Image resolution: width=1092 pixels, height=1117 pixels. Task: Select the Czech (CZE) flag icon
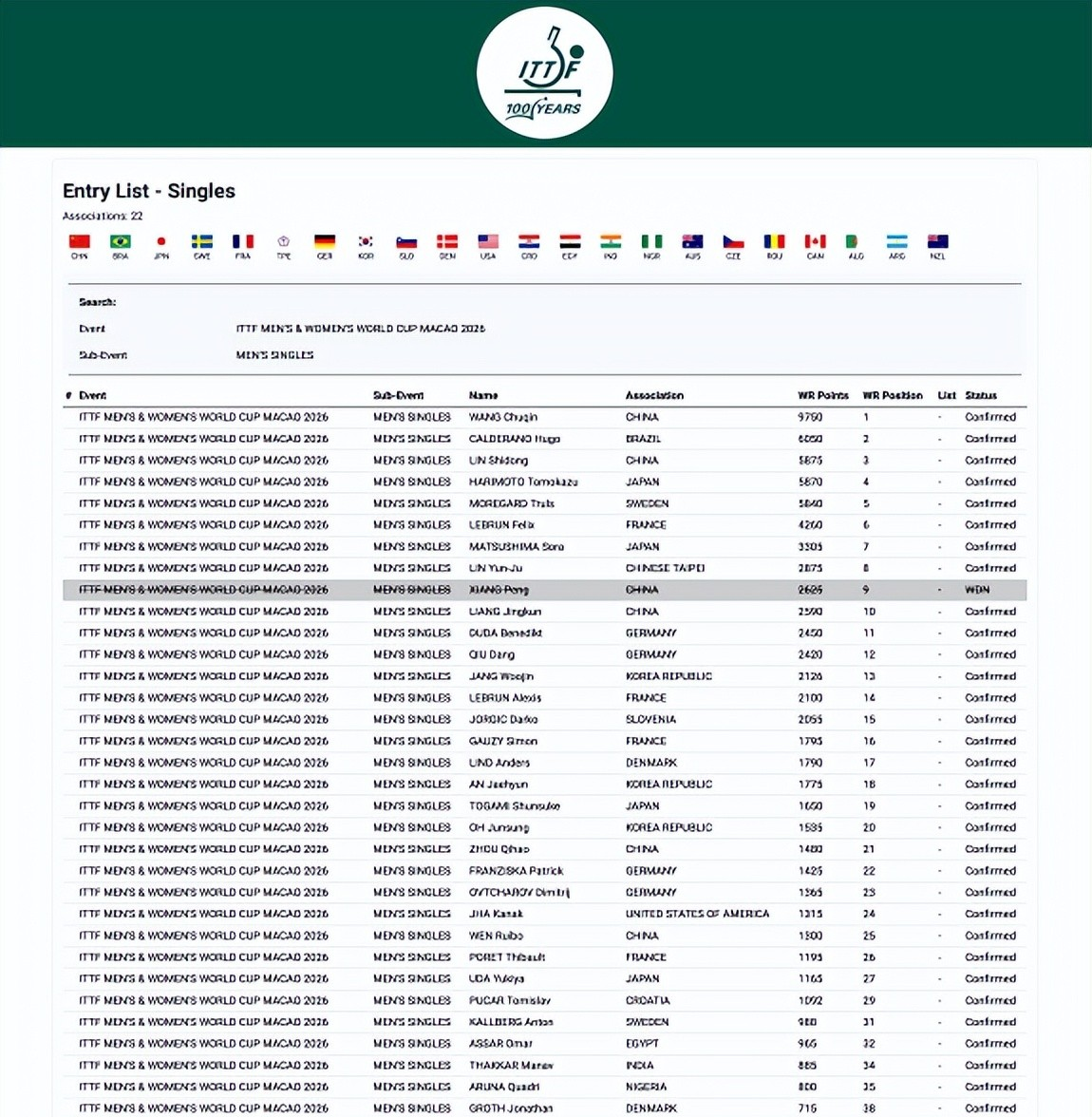pyautogui.click(x=734, y=241)
